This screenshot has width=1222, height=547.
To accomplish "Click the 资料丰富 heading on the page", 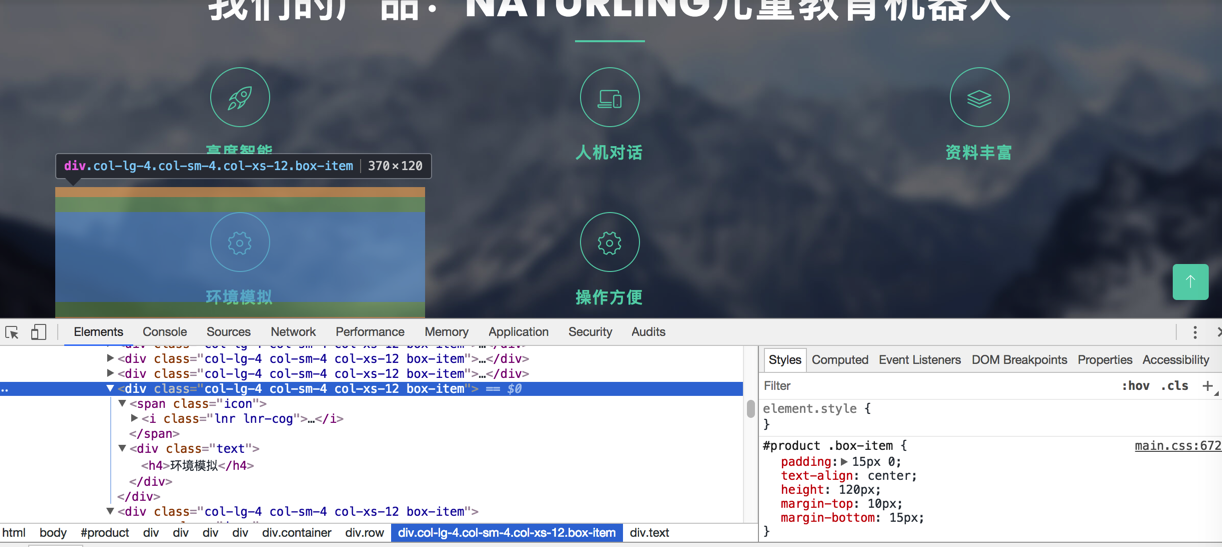I will coord(979,153).
